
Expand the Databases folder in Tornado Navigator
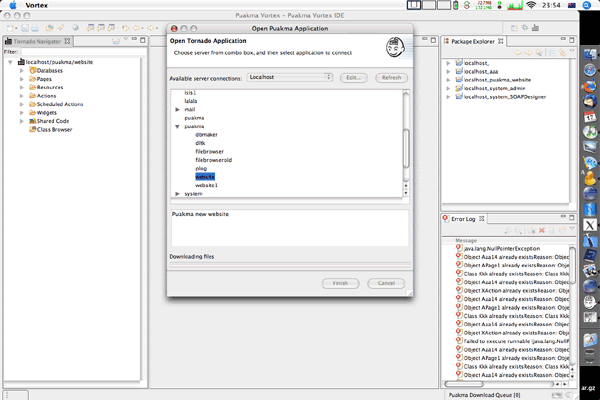(22, 70)
